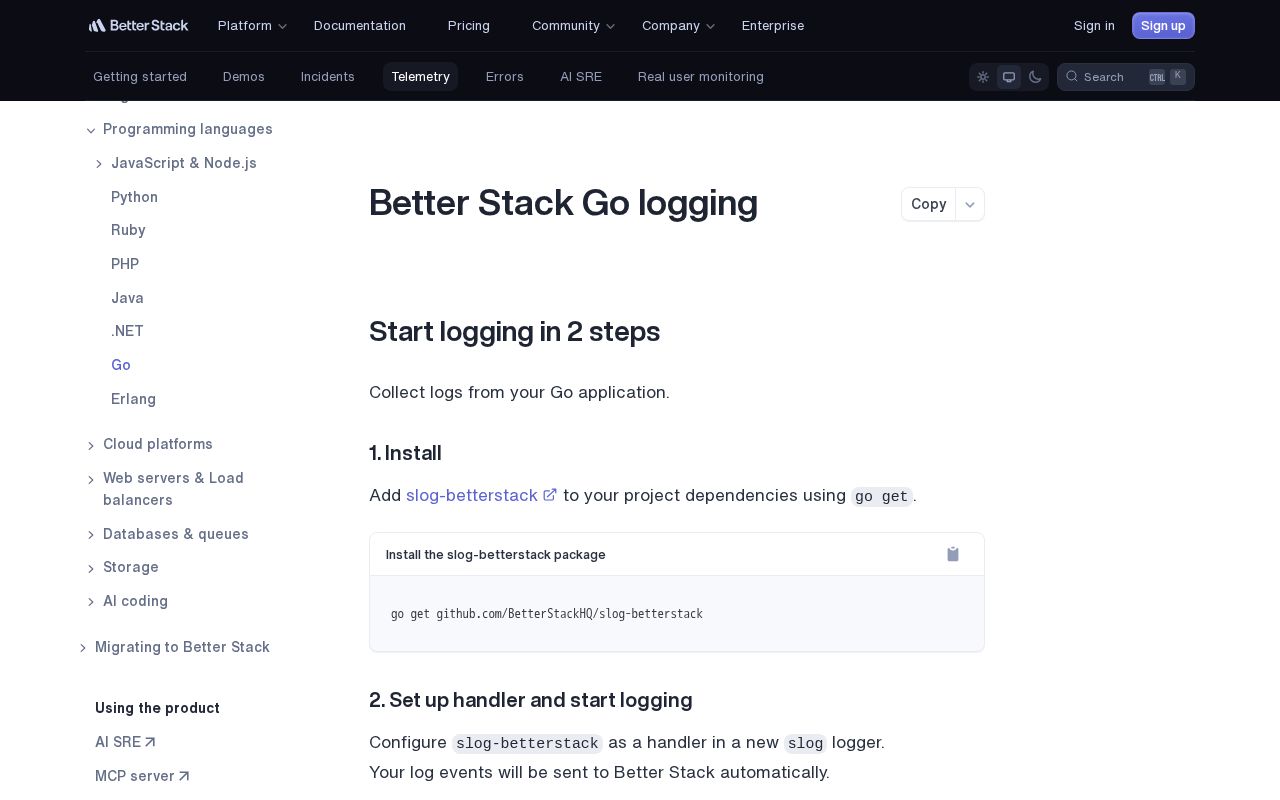1280x800 pixels.
Task: Open the Pricing page
Action: click(x=469, y=25)
